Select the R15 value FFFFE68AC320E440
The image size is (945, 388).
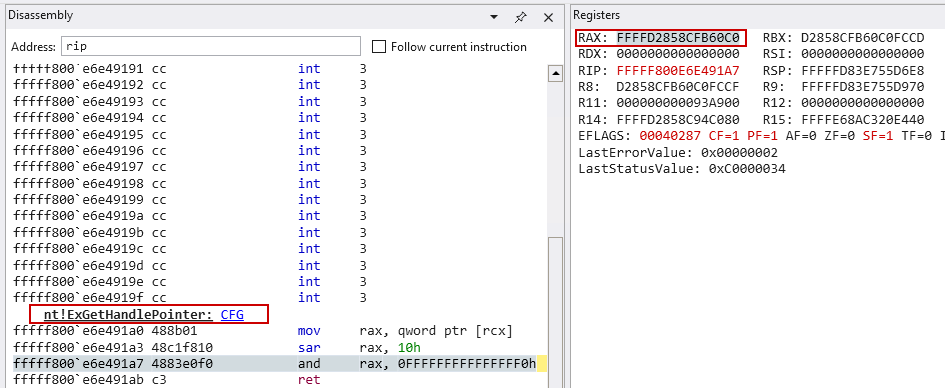coord(862,119)
